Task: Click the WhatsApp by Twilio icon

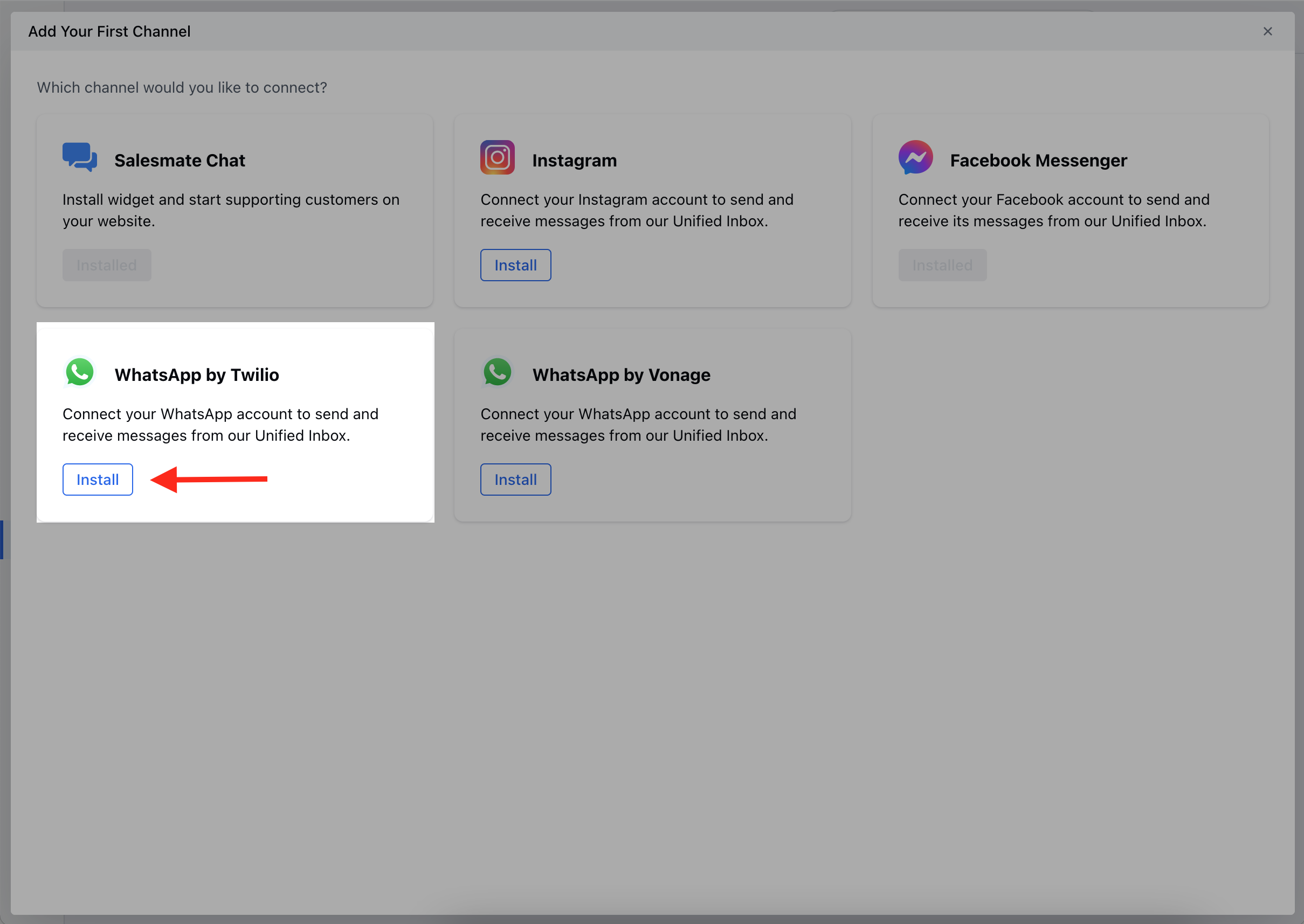Action: tap(80, 372)
